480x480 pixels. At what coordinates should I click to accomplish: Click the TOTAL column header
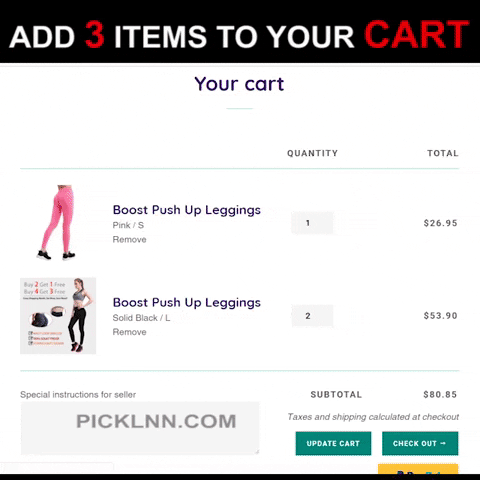[443, 153]
